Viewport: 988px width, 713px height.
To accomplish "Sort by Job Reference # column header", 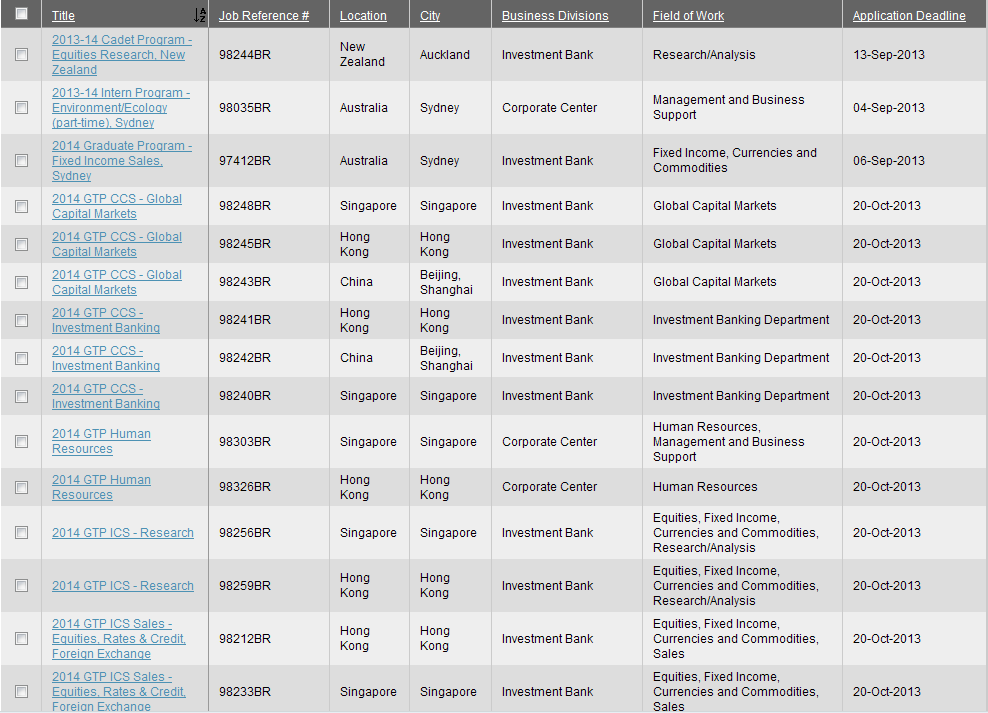I will click(x=263, y=16).
